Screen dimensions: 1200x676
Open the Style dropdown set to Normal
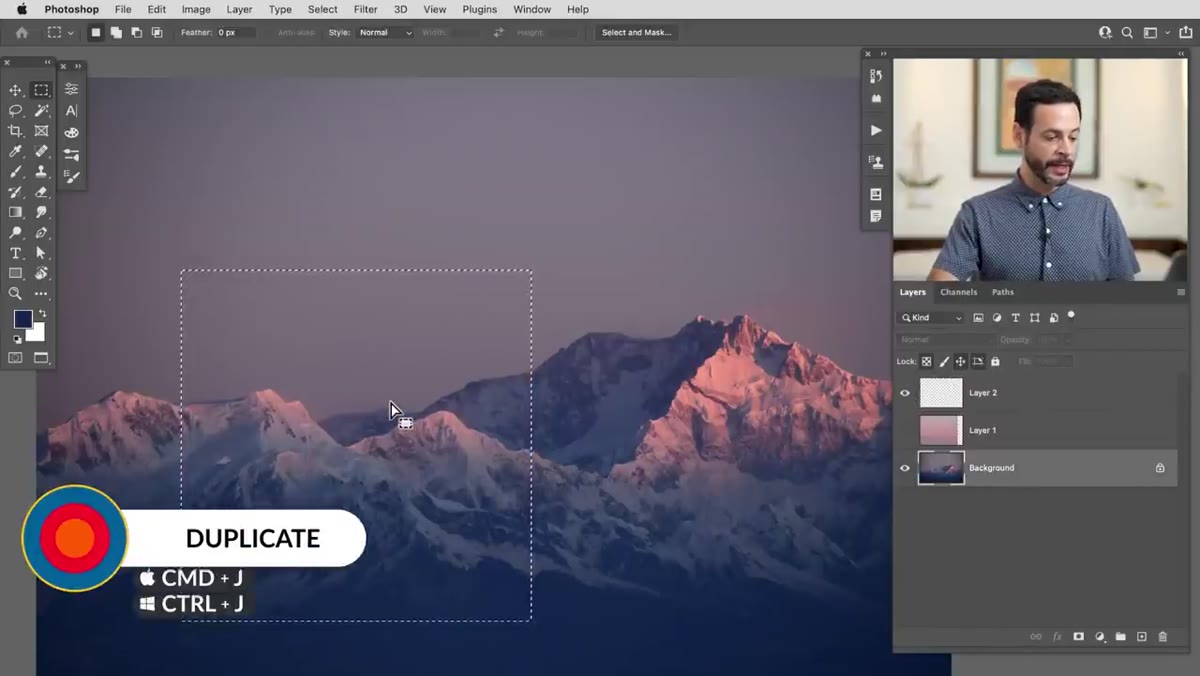click(385, 33)
